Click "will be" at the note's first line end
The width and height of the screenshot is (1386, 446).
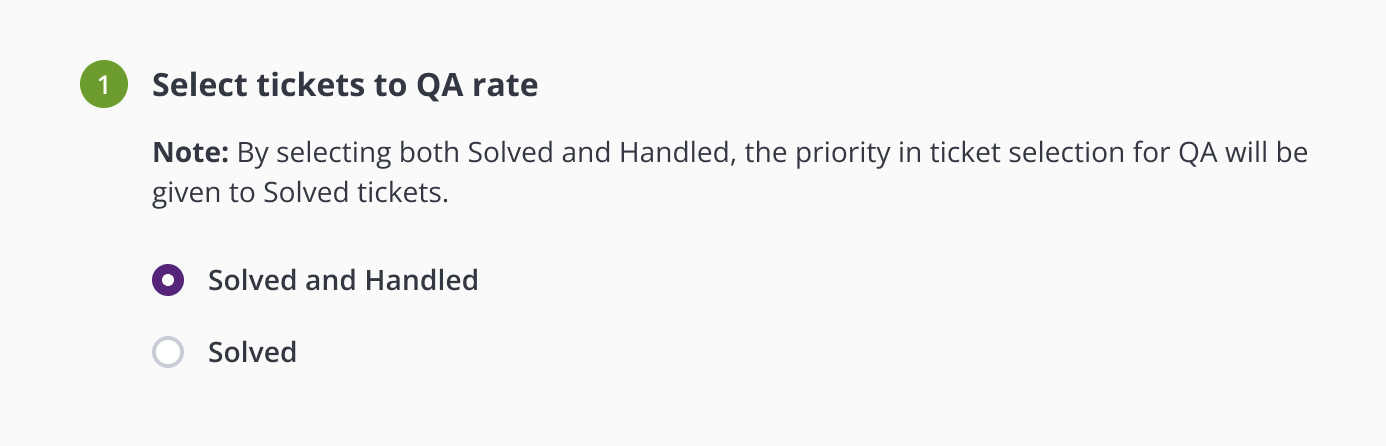[1267, 154]
